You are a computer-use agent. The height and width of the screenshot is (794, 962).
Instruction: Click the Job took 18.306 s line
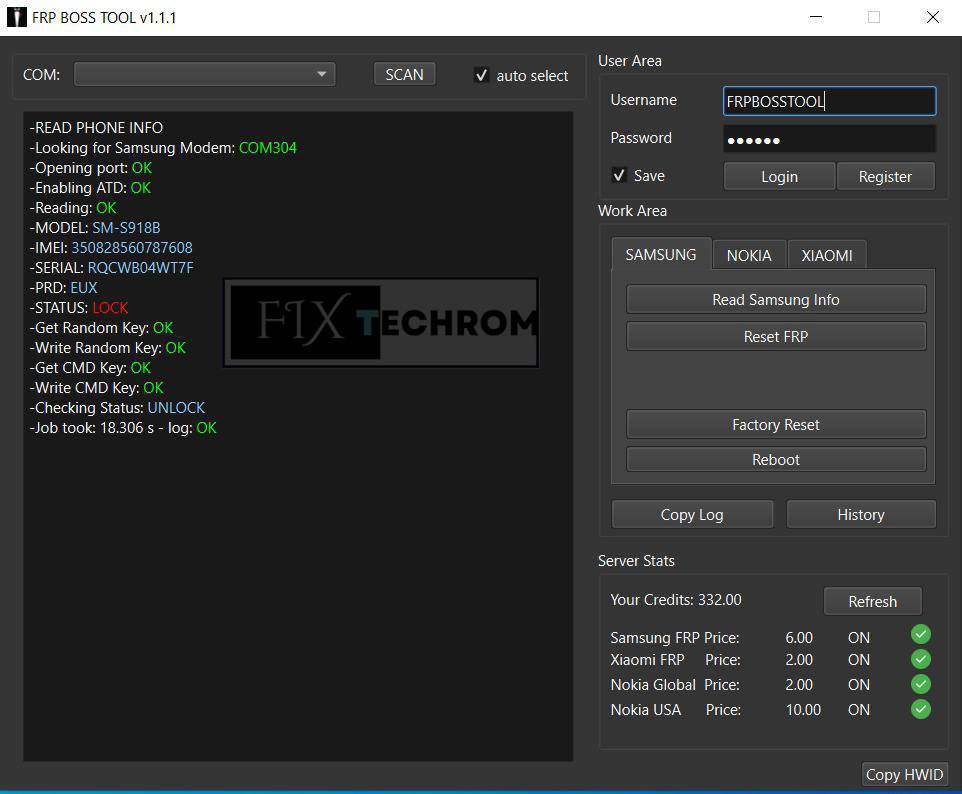coord(123,428)
